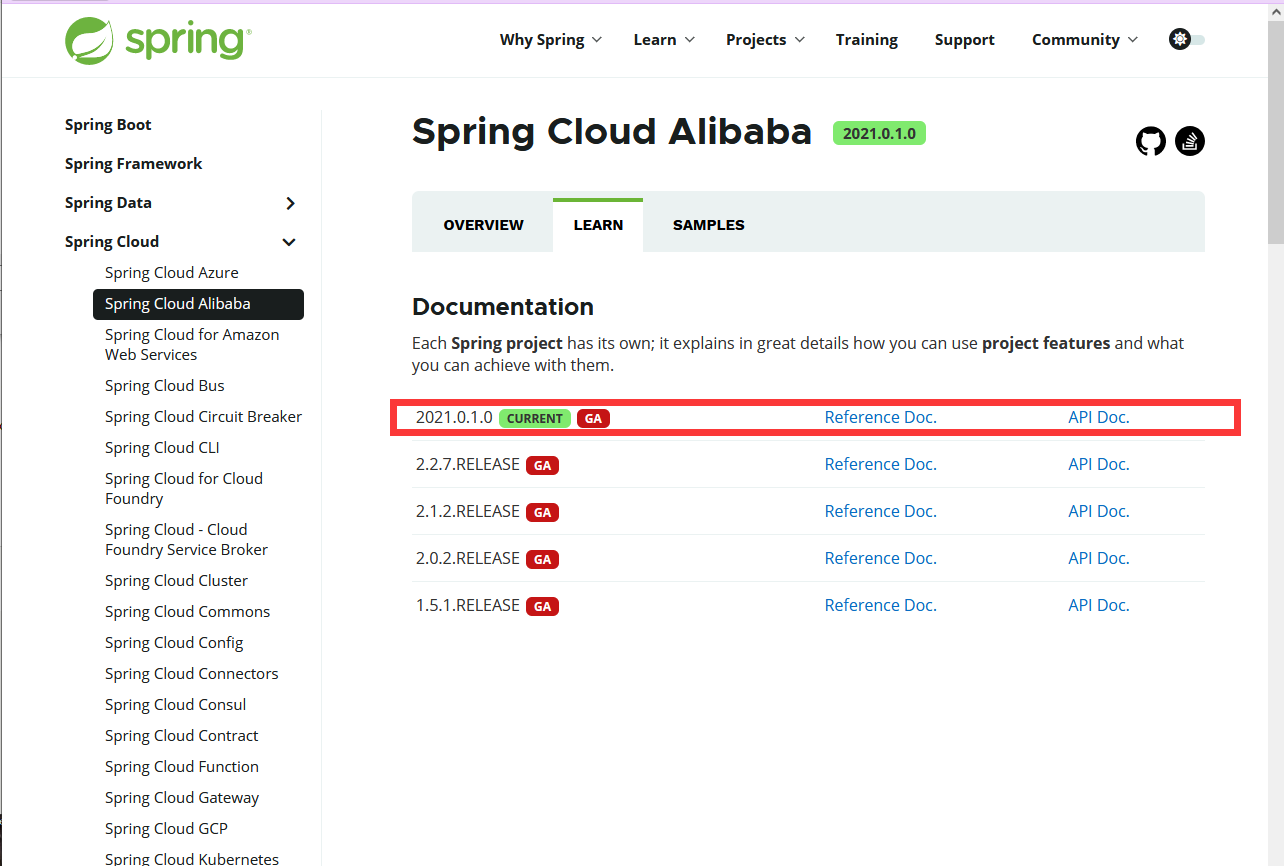Open Reference Doc. for 2.0.2.RELEASE
Viewport: 1284px width, 866px height.
click(881, 558)
